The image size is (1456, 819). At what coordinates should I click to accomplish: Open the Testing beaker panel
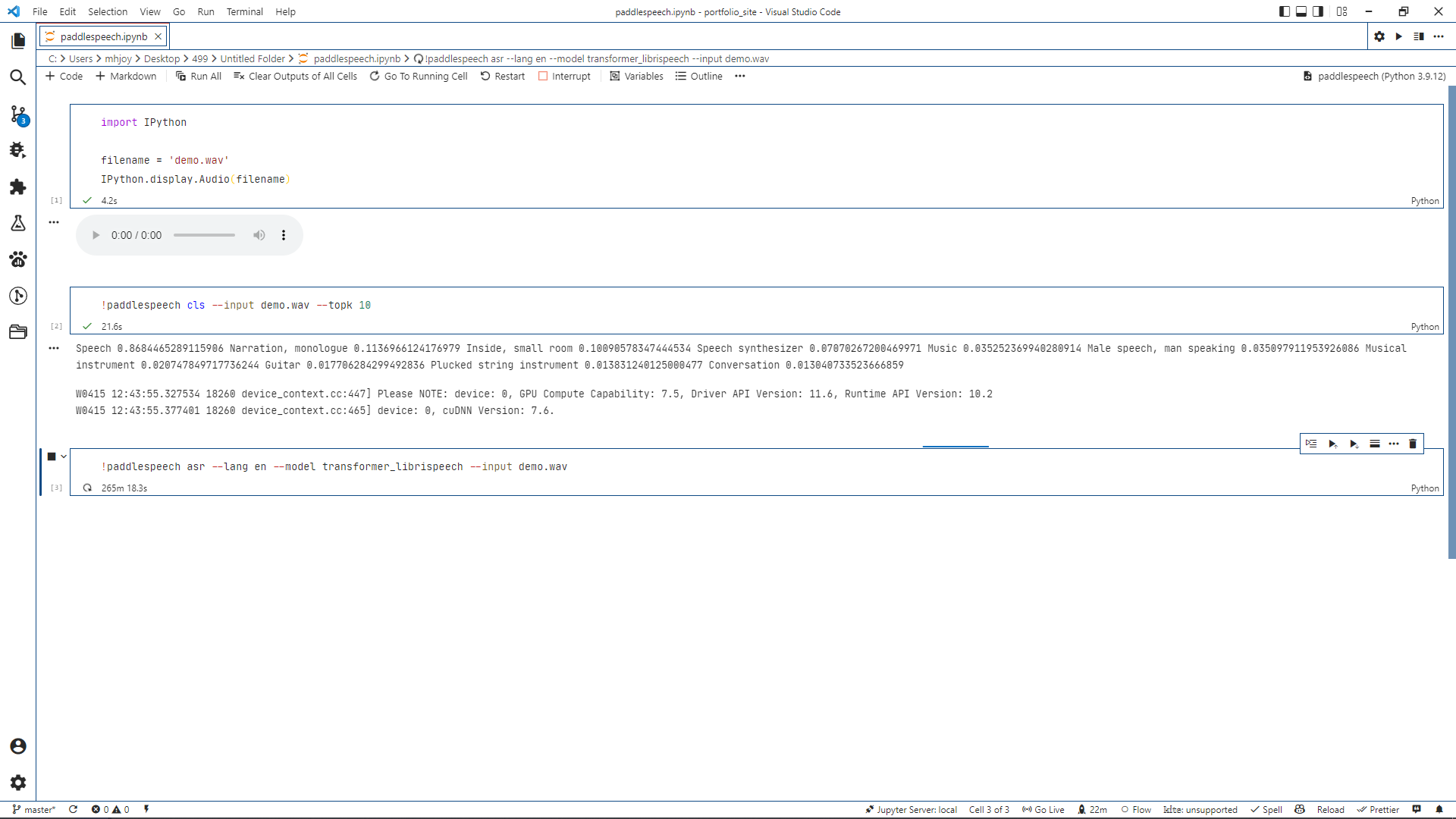pos(17,223)
